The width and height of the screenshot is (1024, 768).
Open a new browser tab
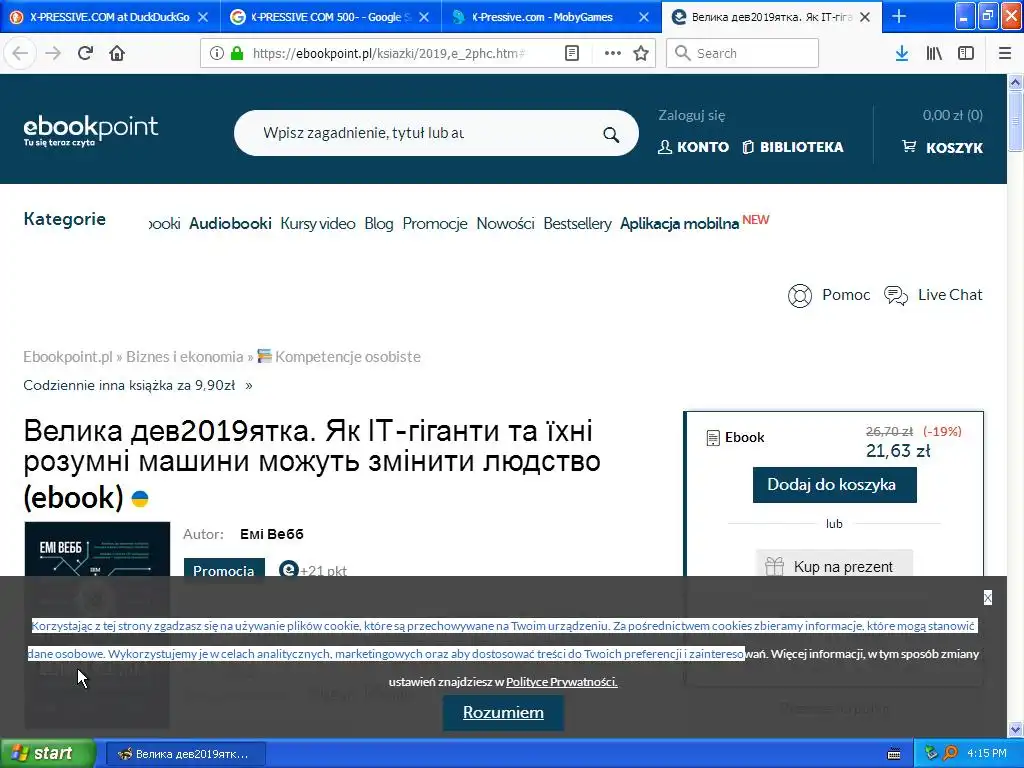(x=899, y=16)
